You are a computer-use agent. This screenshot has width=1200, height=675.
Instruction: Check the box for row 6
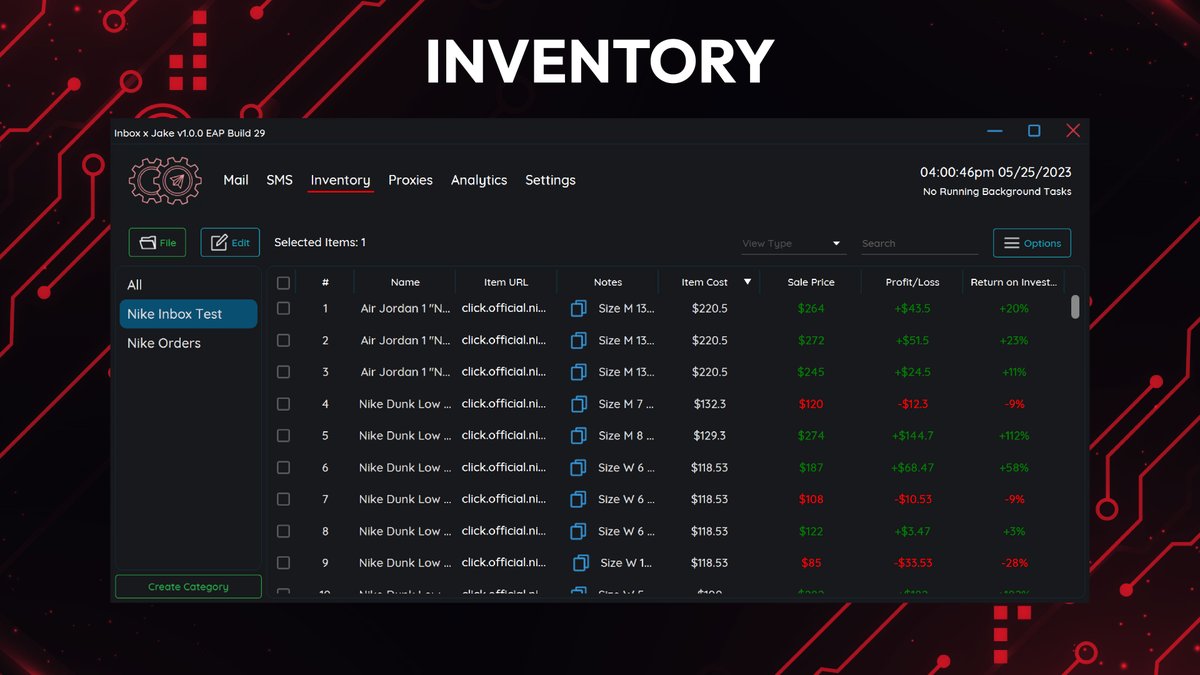283,468
